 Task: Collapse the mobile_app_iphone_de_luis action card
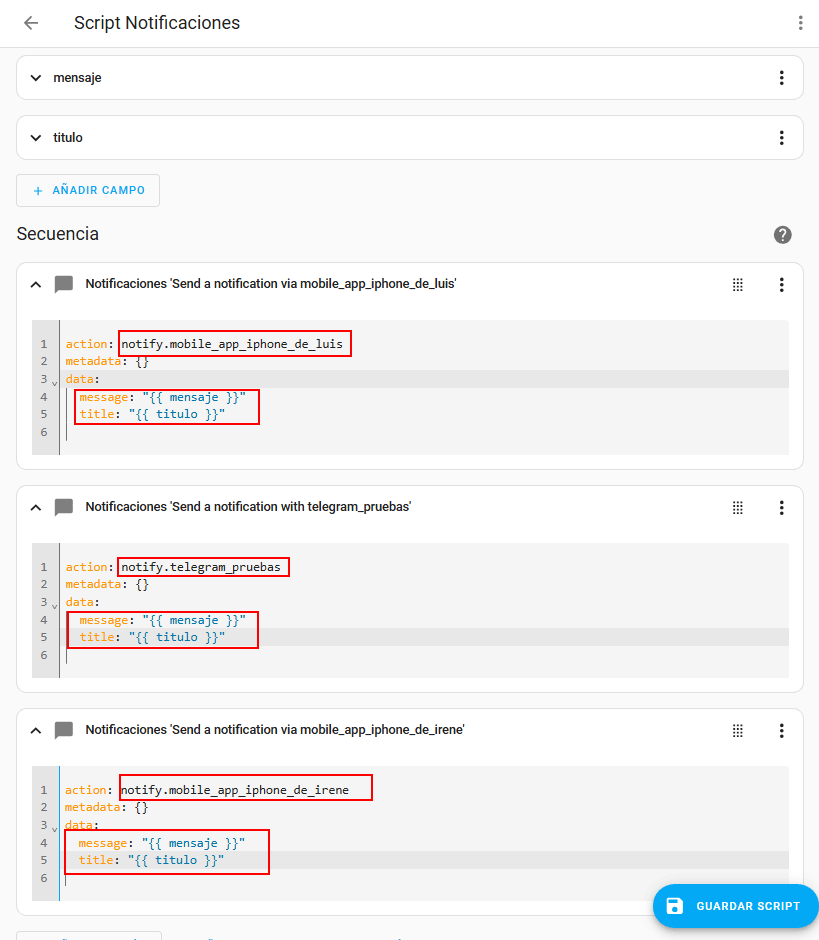[x=36, y=285]
